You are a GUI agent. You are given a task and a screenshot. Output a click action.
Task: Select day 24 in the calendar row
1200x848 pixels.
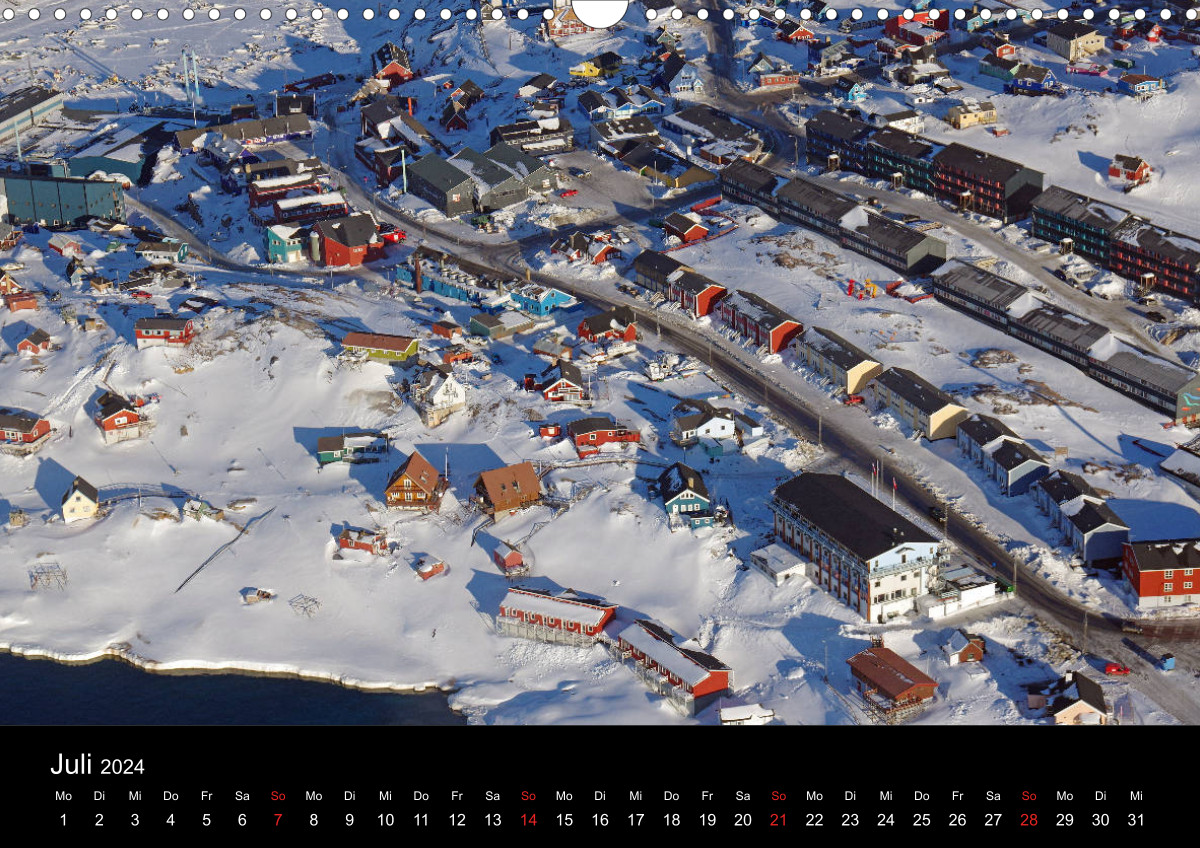pos(886,820)
